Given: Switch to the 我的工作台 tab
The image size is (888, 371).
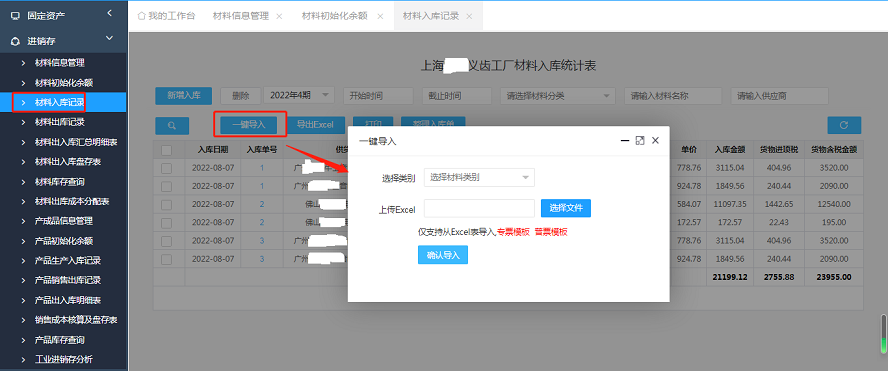Looking at the screenshot, I should pos(166,16).
